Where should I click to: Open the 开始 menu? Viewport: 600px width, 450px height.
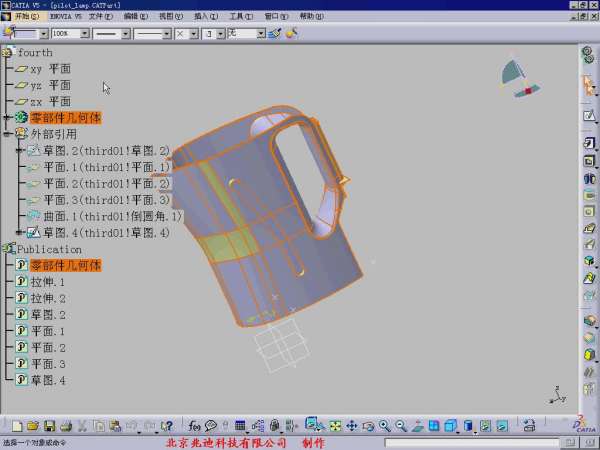pos(27,16)
